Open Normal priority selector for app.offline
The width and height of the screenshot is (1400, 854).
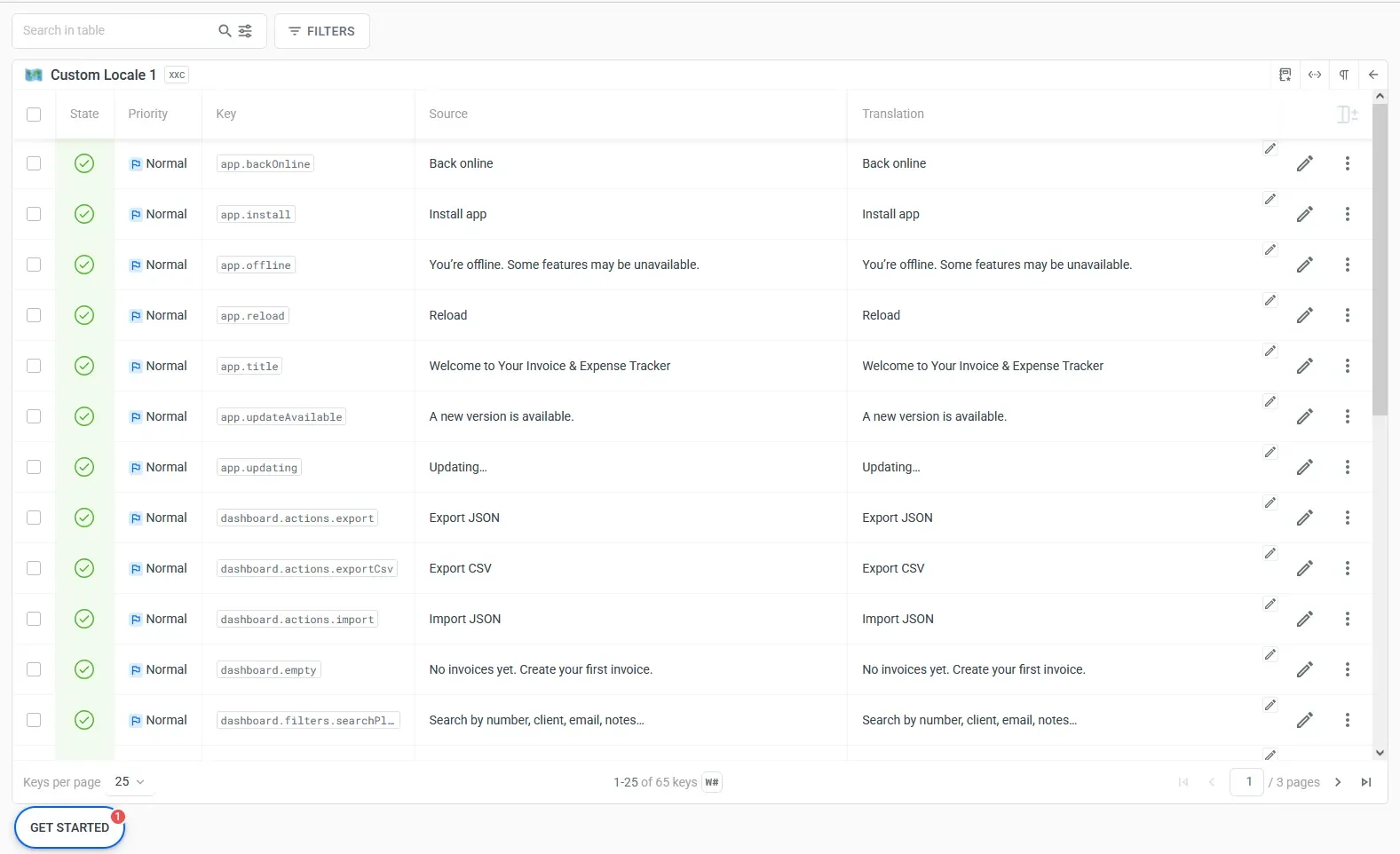(158, 265)
